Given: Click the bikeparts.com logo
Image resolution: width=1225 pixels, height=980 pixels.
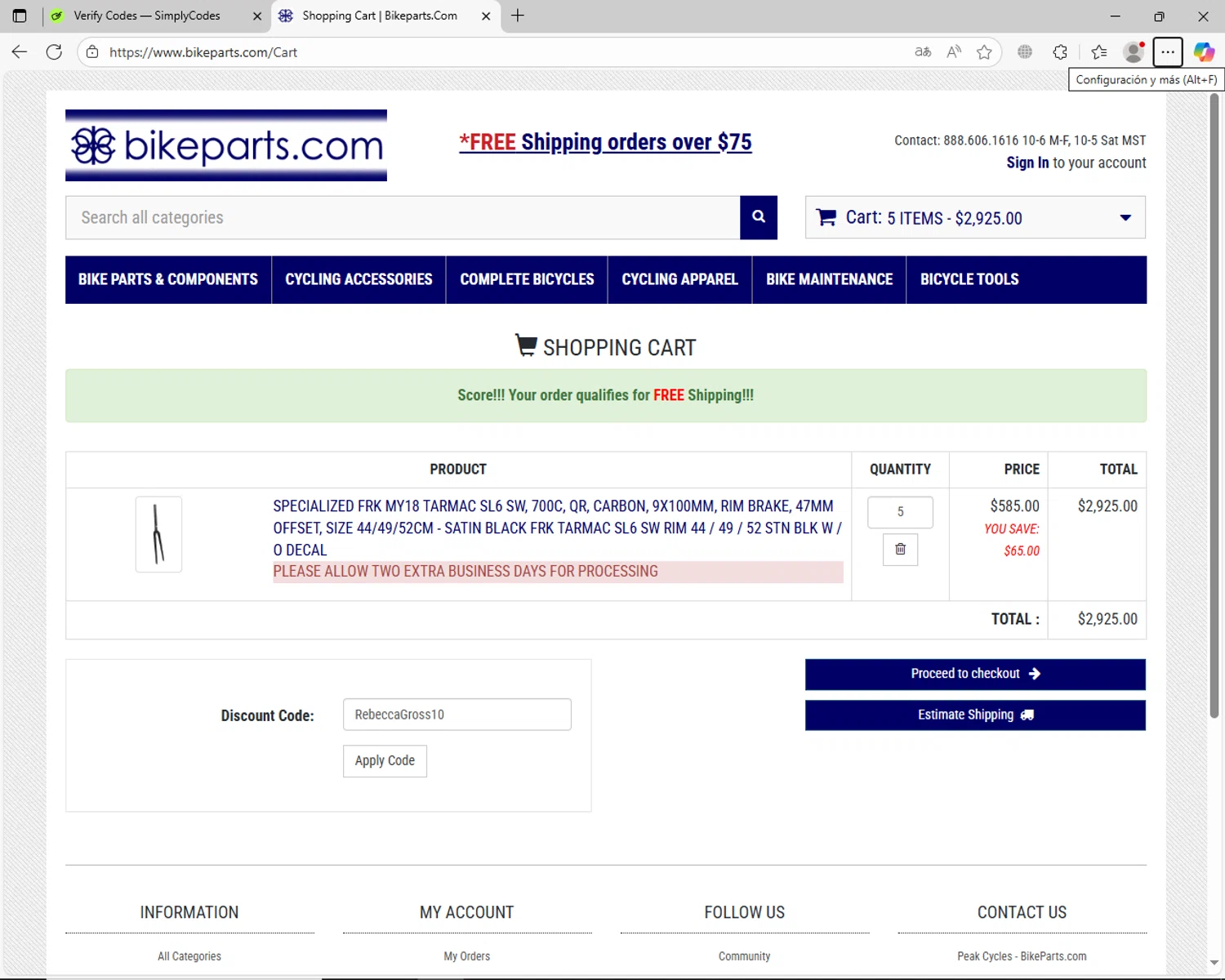Looking at the screenshot, I should (x=226, y=145).
